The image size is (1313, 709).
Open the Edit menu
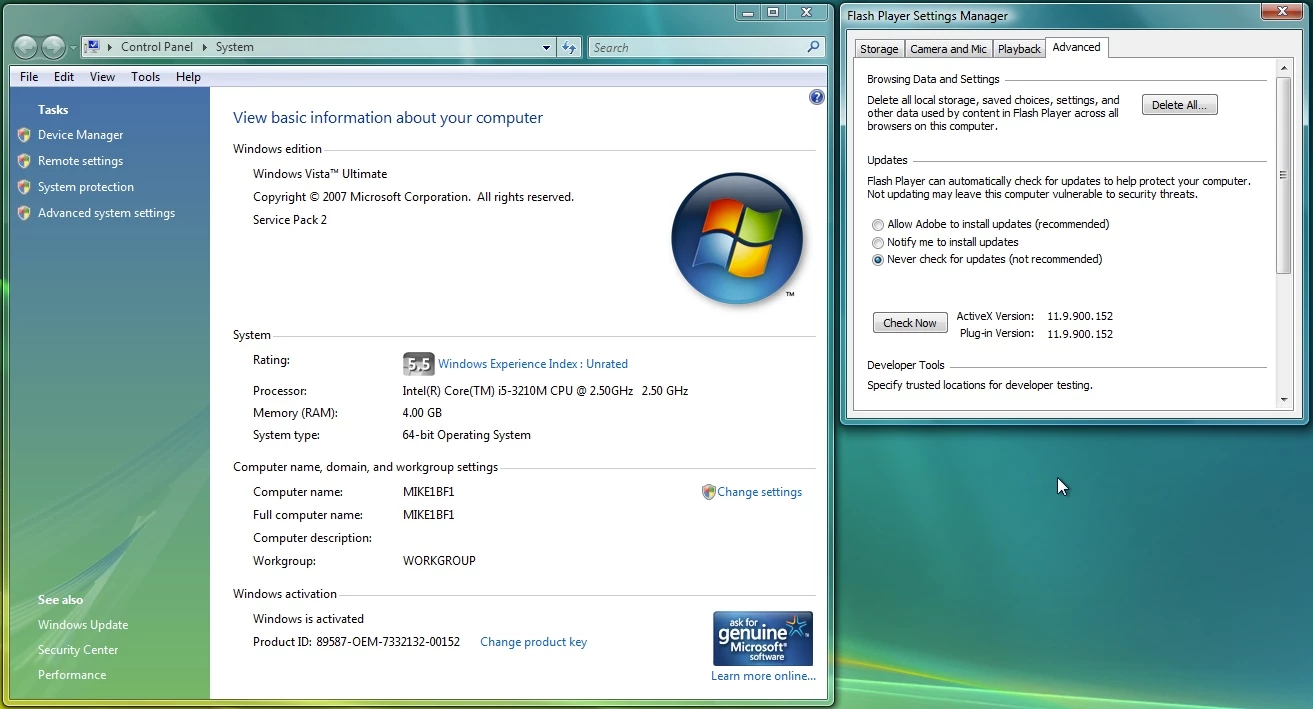(64, 77)
